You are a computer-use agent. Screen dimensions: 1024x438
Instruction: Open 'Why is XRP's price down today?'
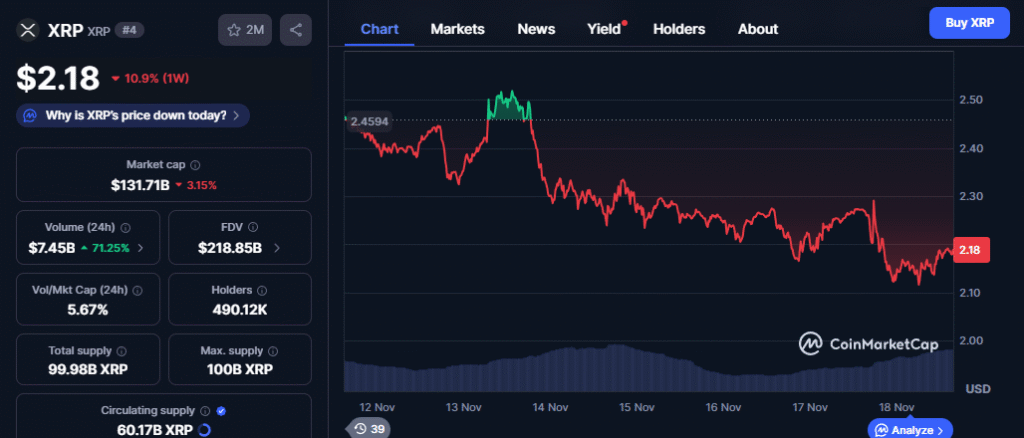point(133,116)
